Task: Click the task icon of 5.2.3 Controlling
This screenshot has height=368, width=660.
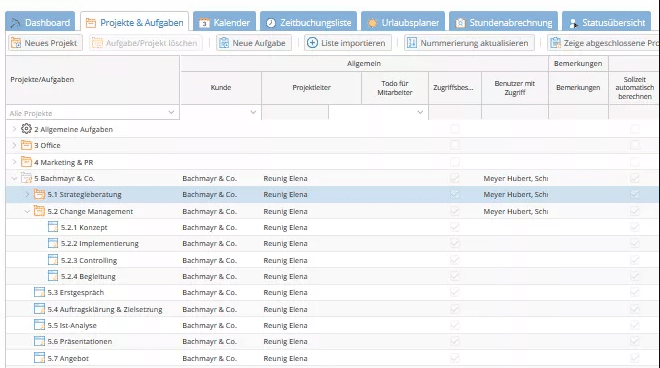Action: point(53,260)
